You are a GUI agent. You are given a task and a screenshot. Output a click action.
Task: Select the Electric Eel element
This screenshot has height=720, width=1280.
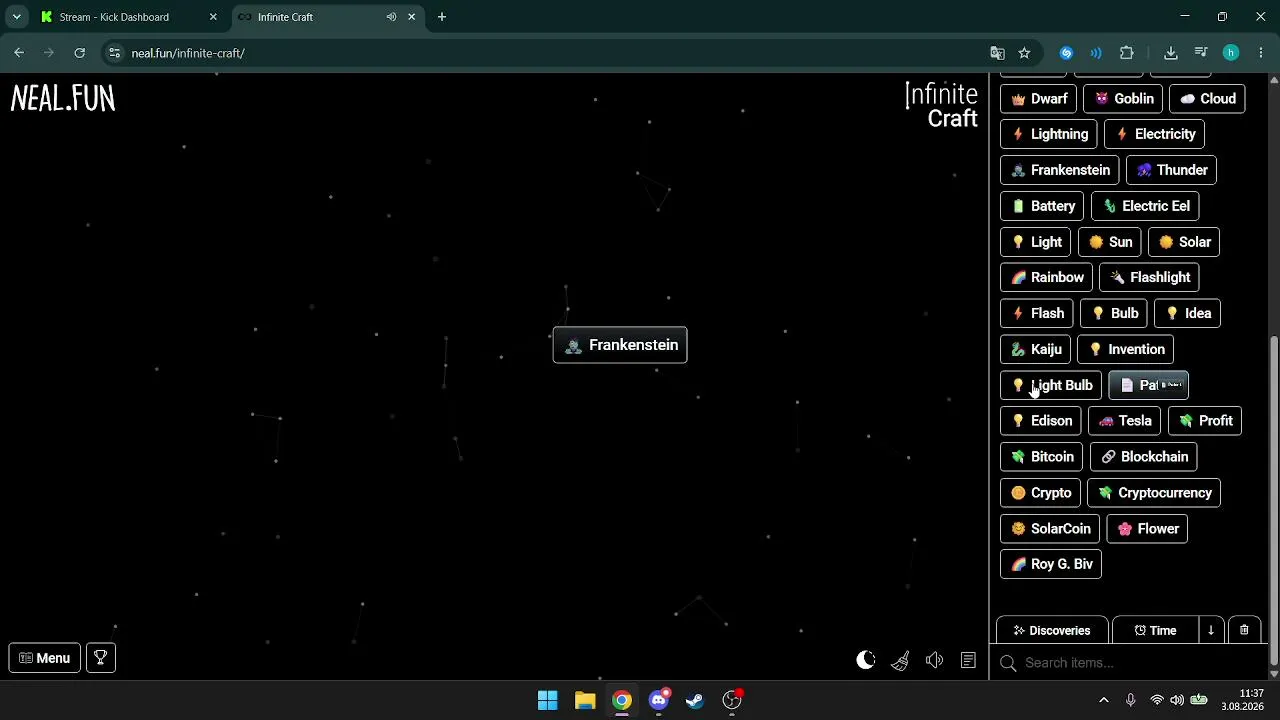click(1145, 206)
